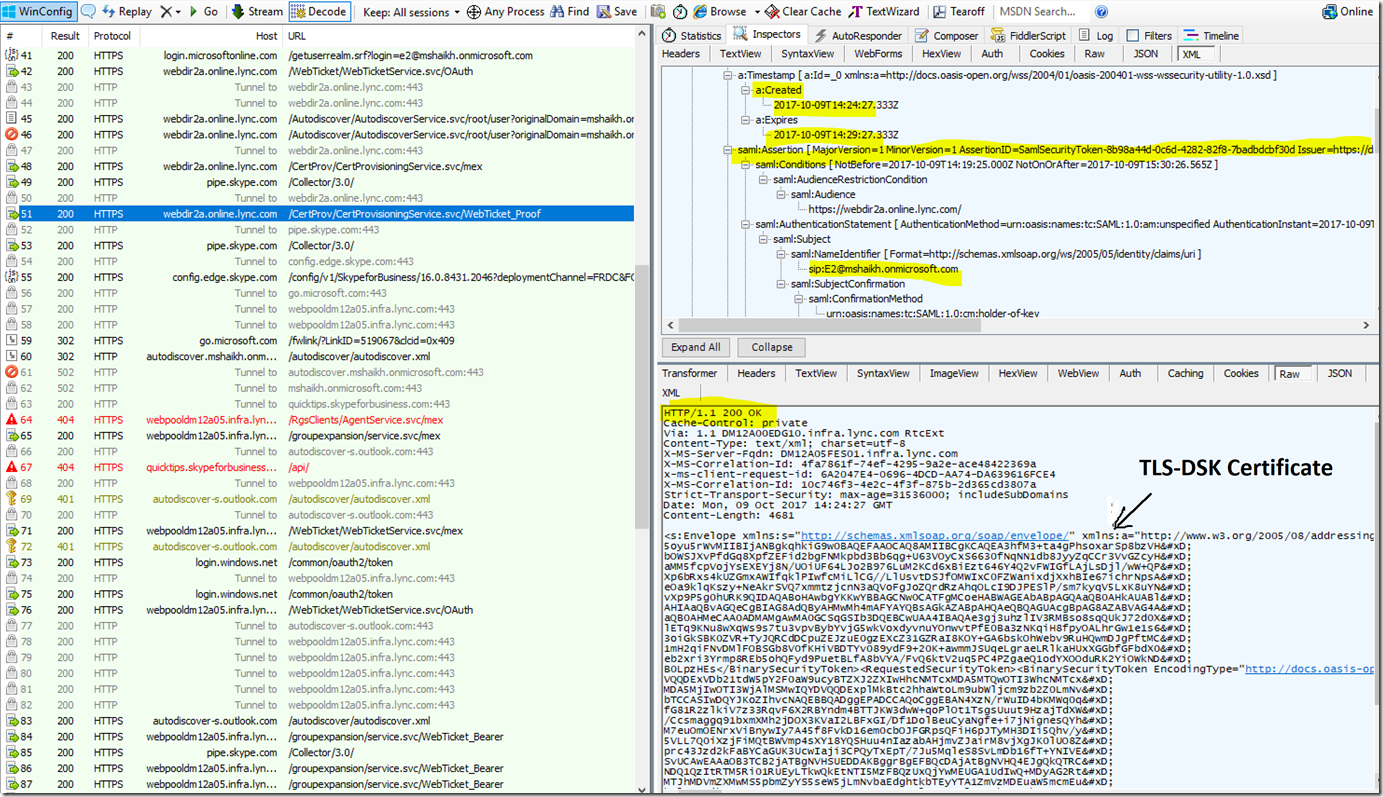
Task: Open the Timeline tab
Action: (x=1212, y=35)
